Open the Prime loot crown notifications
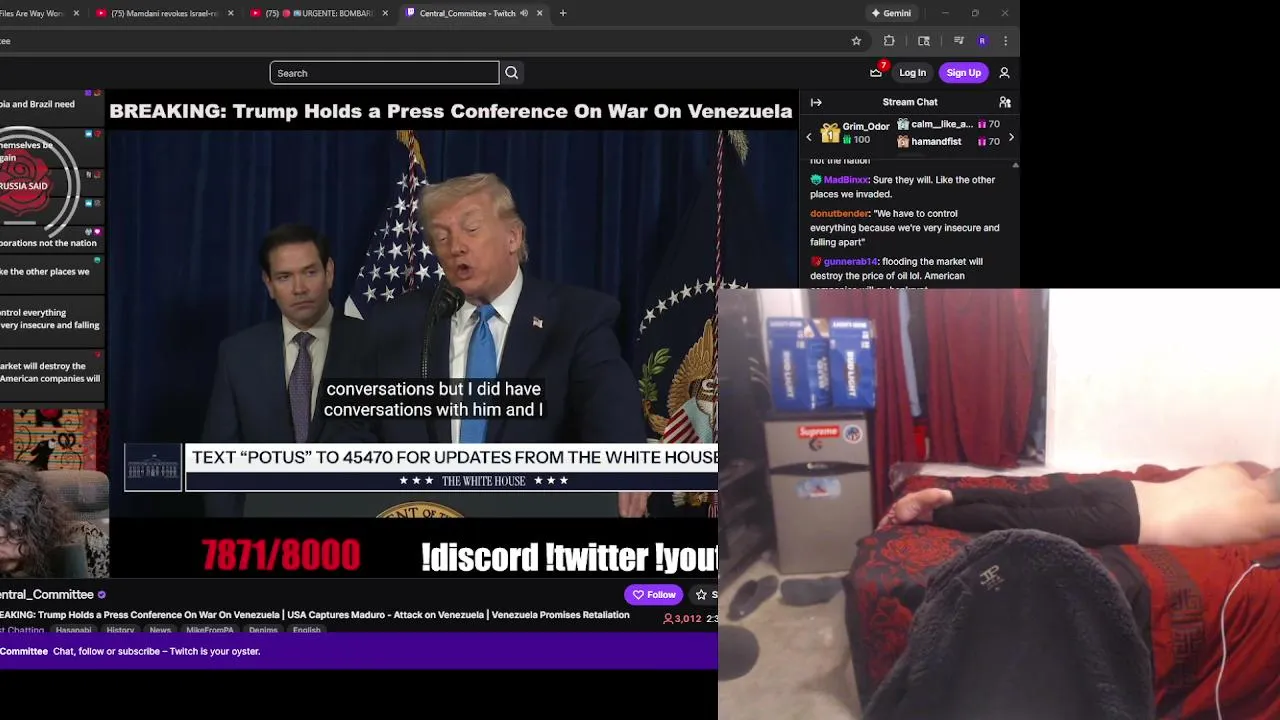Screen dimensions: 1280x720 876,72
